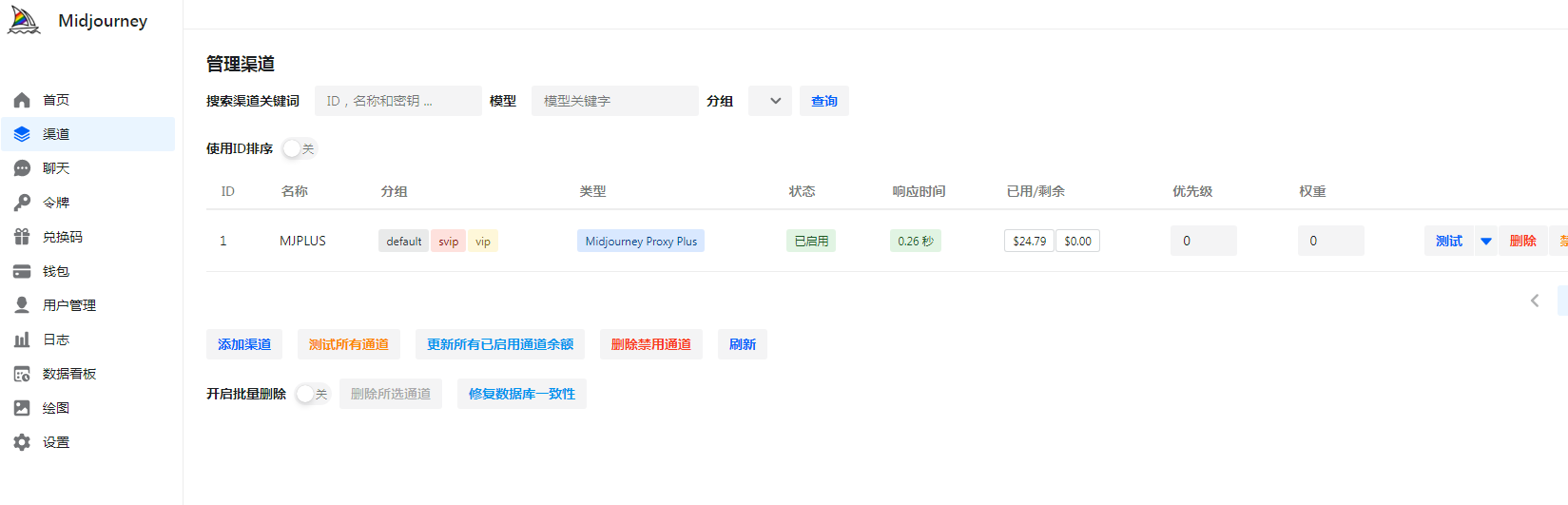Click the key icon beside 令牌
Image resolution: width=1568 pixels, height=505 pixels.
pos(22,203)
